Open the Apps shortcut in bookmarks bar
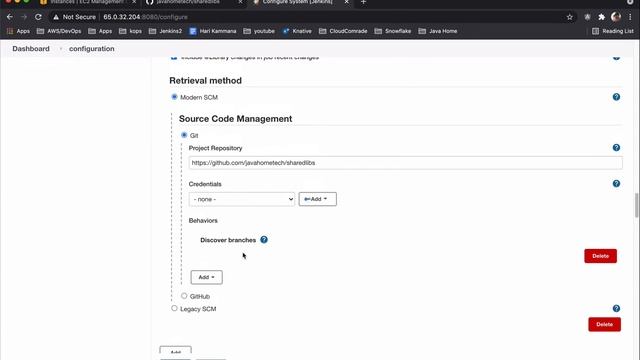Viewport: 640px width, 360px height. tap(18, 31)
